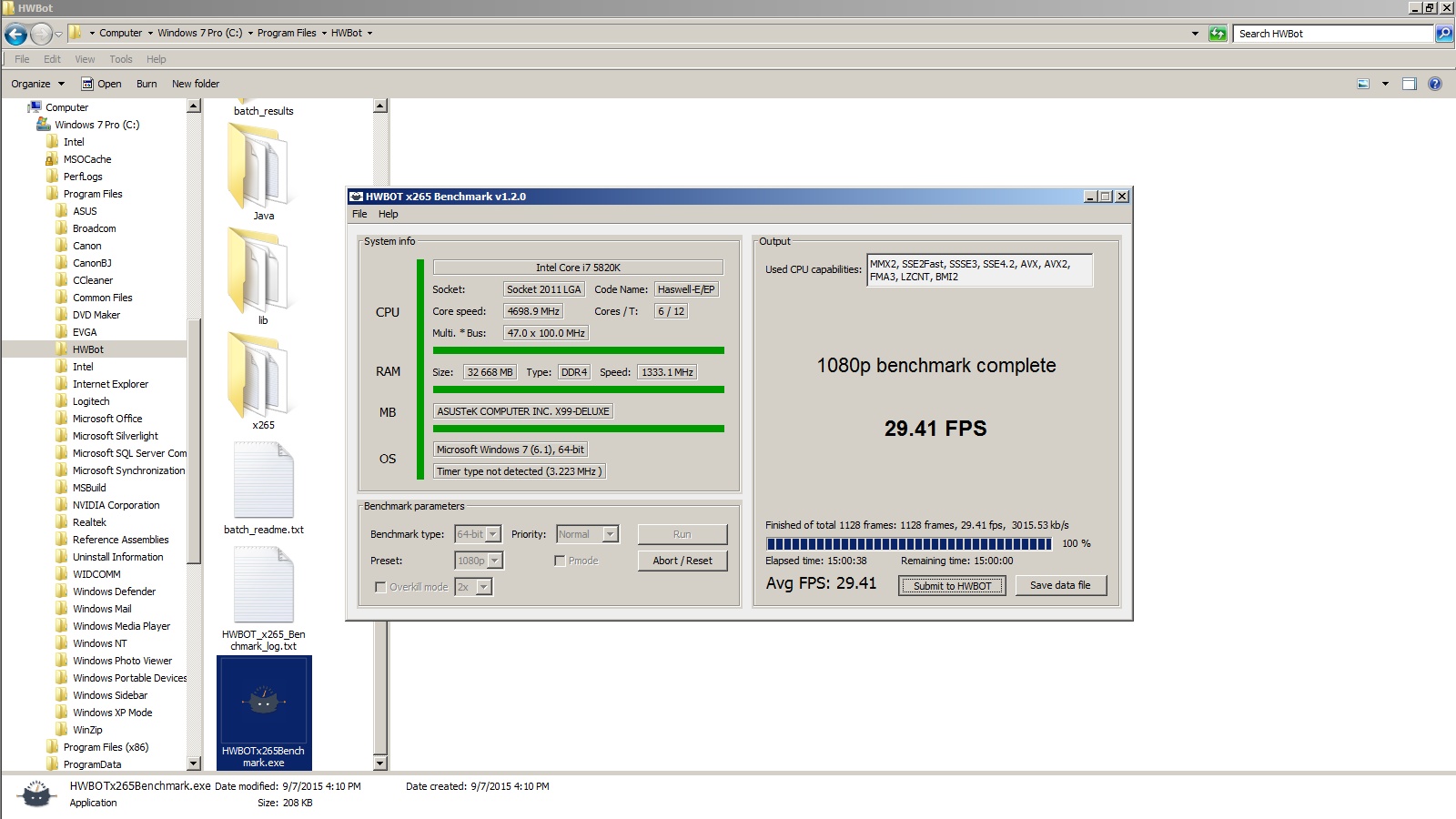The width and height of the screenshot is (1456, 819).
Task: Open the Organize dropdown menu
Action: pos(37,84)
